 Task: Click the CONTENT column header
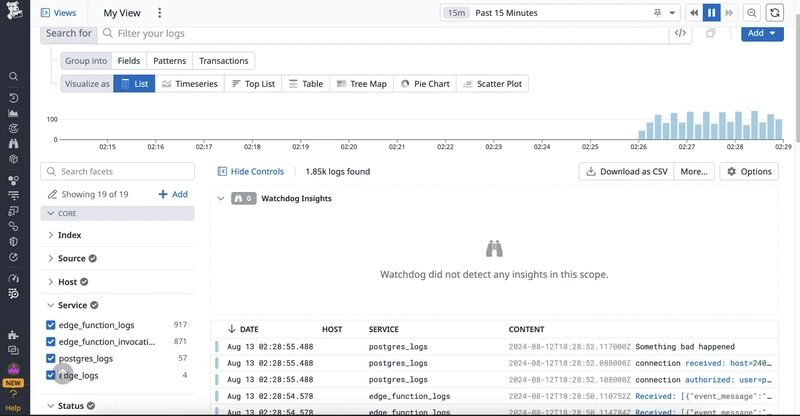tap(527, 329)
